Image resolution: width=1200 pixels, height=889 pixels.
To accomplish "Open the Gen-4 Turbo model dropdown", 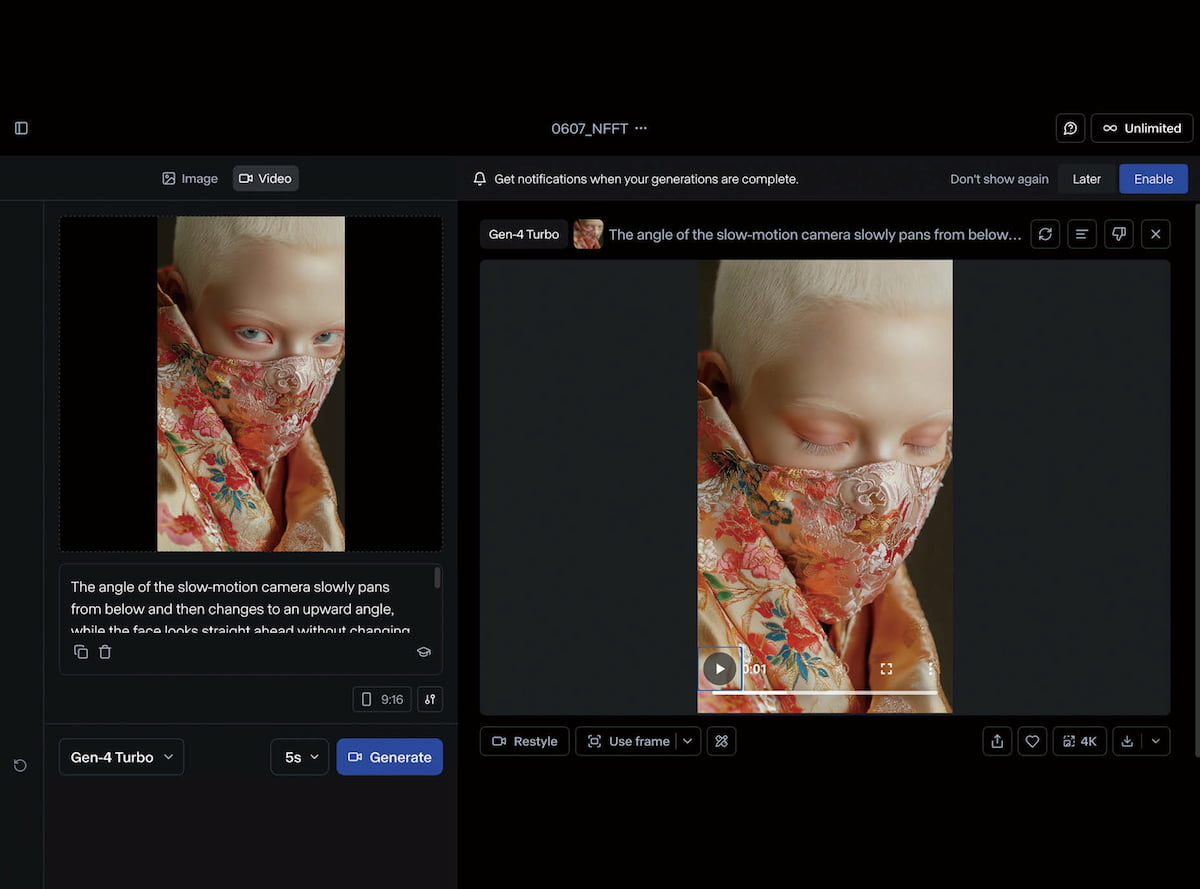I will (x=121, y=757).
